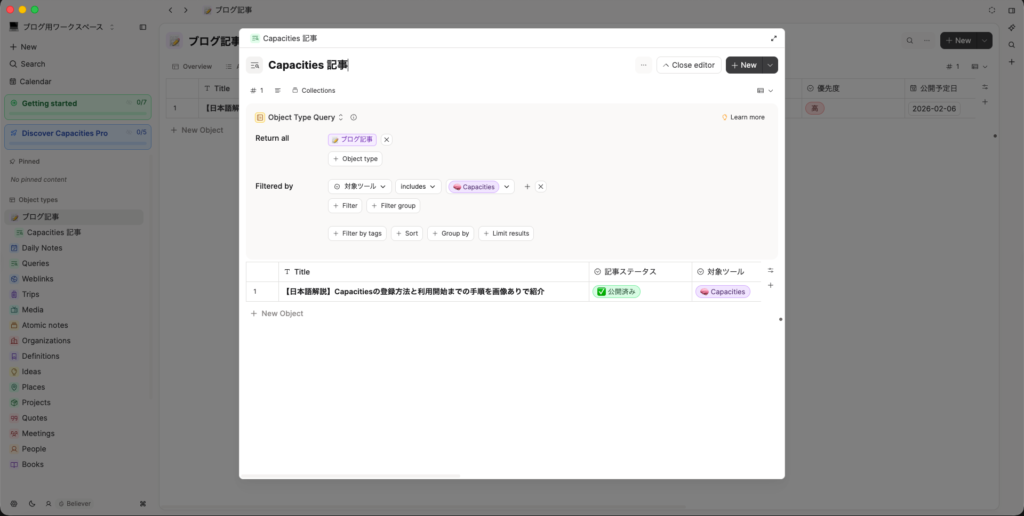Add a column with the plus beside the modal table

point(771,285)
